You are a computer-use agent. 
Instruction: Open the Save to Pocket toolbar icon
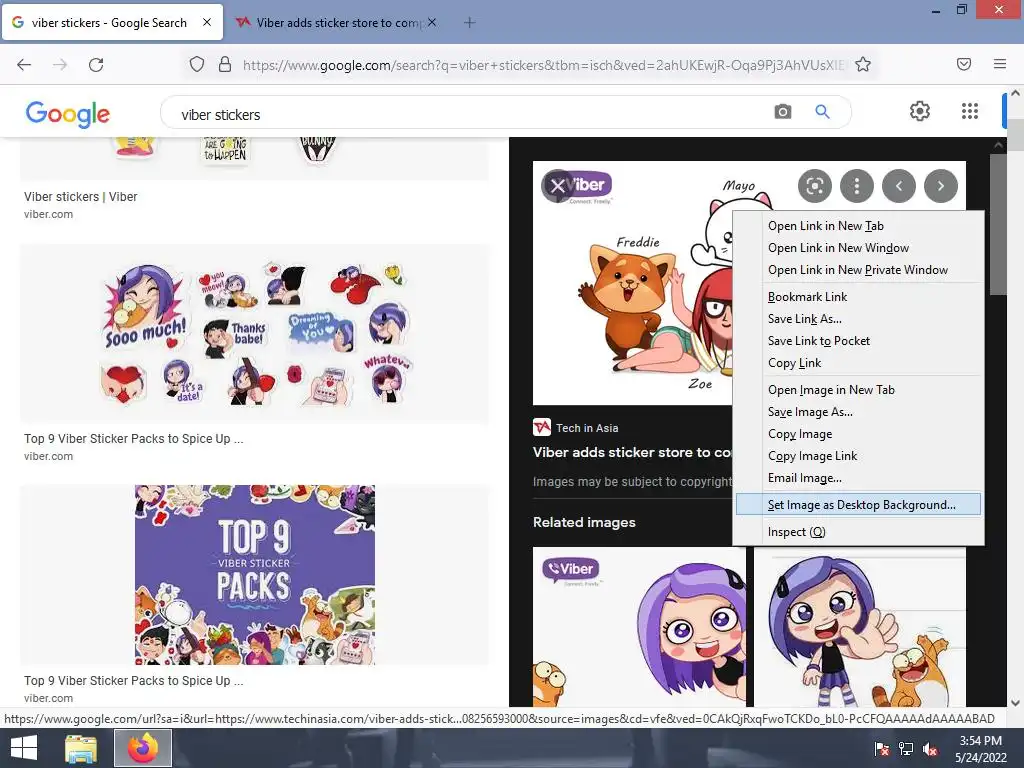[x=964, y=64]
